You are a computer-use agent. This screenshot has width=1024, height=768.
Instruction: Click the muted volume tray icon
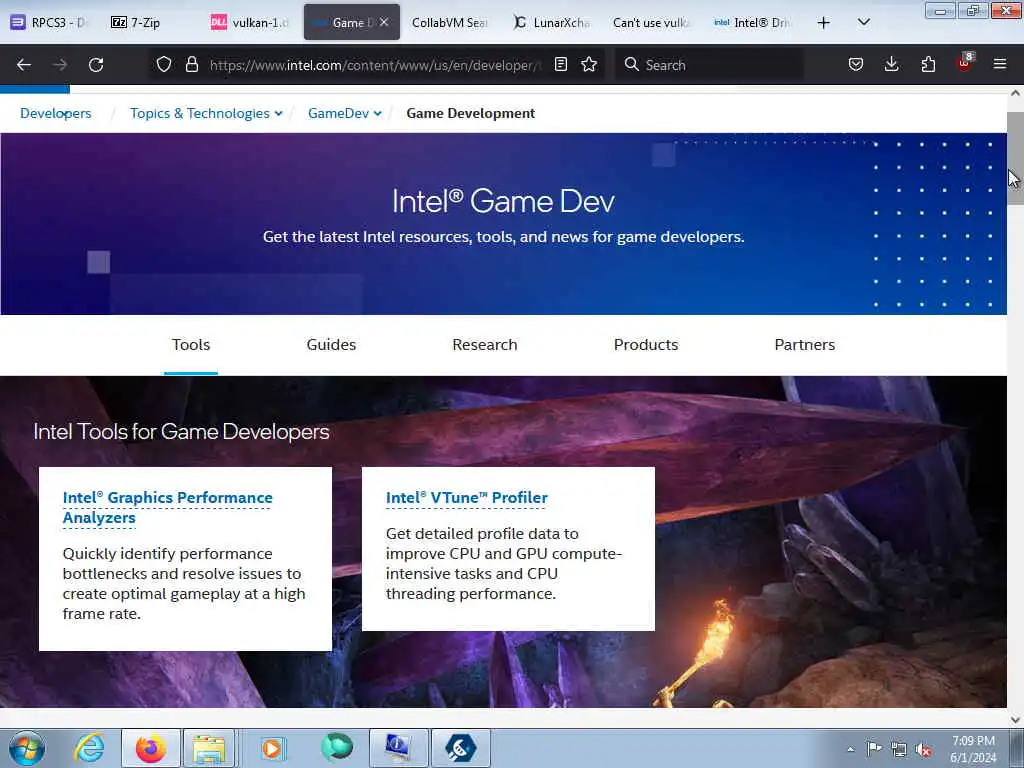[x=923, y=749]
